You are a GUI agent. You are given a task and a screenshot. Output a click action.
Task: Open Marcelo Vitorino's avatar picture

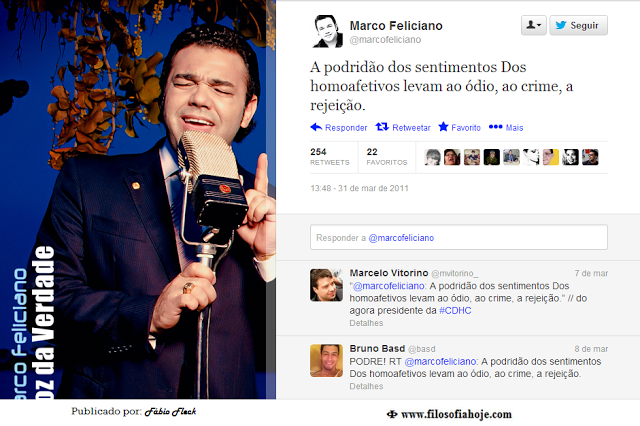click(x=326, y=285)
